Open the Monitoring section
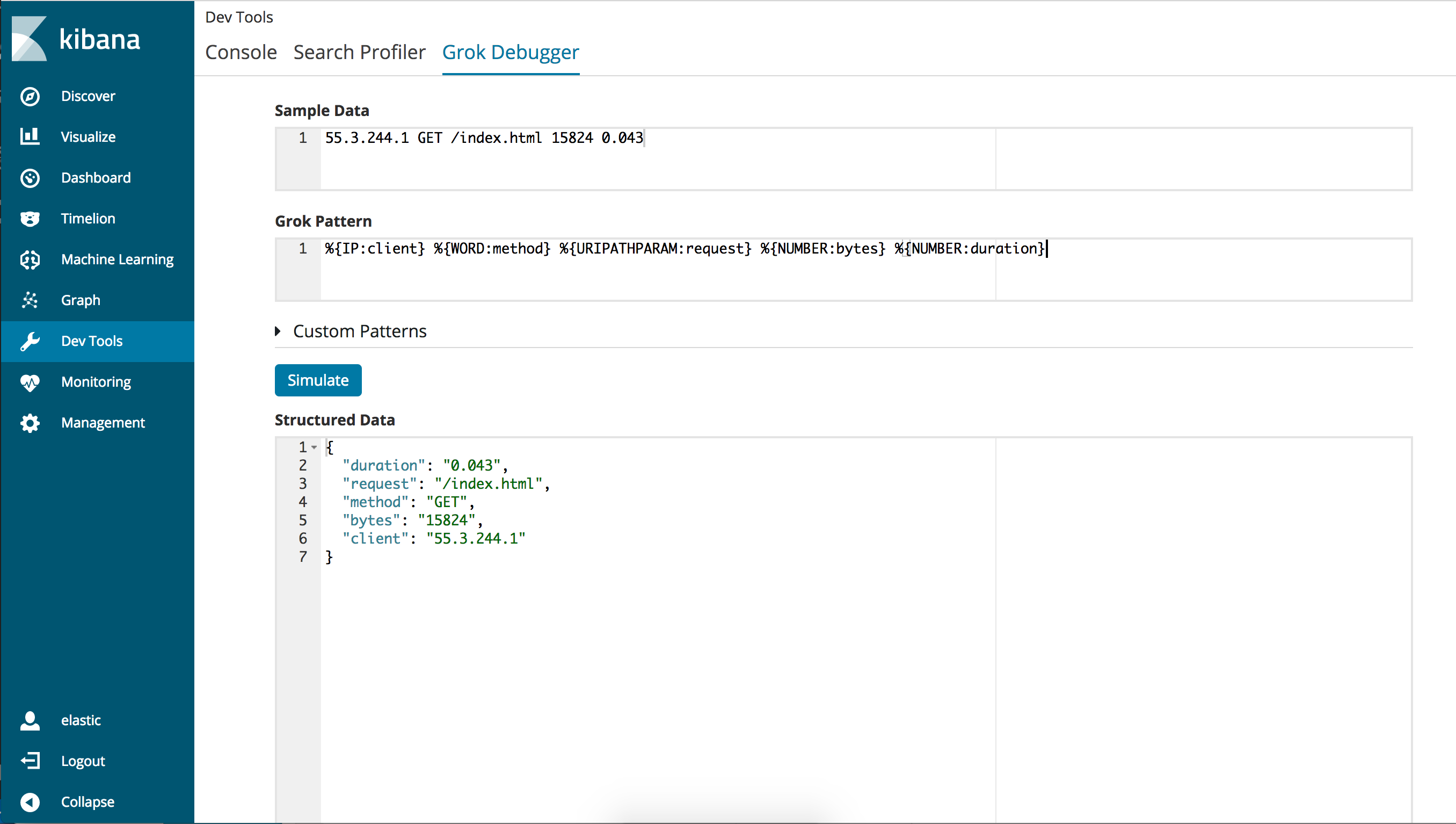The image size is (1456, 824). coord(96,381)
